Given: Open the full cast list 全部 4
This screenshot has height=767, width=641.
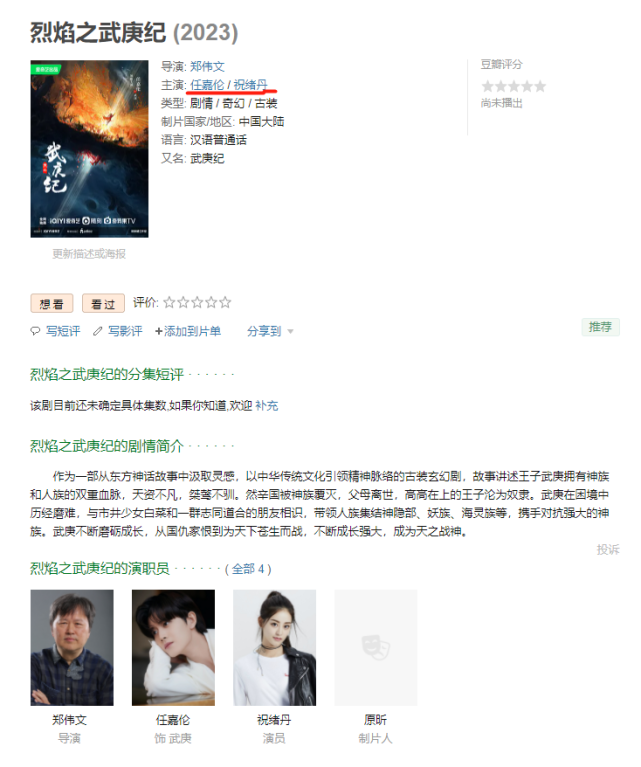Looking at the screenshot, I should (x=248, y=569).
